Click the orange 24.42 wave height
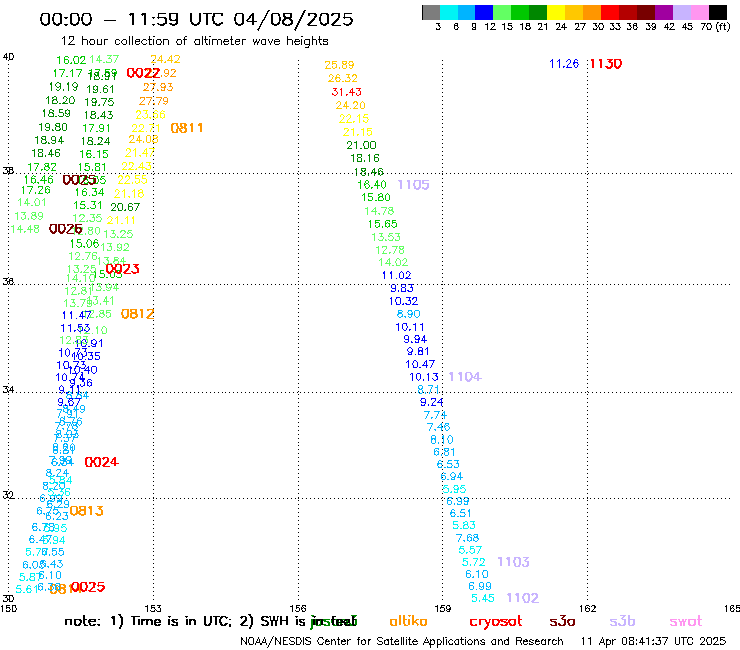 [165, 59]
